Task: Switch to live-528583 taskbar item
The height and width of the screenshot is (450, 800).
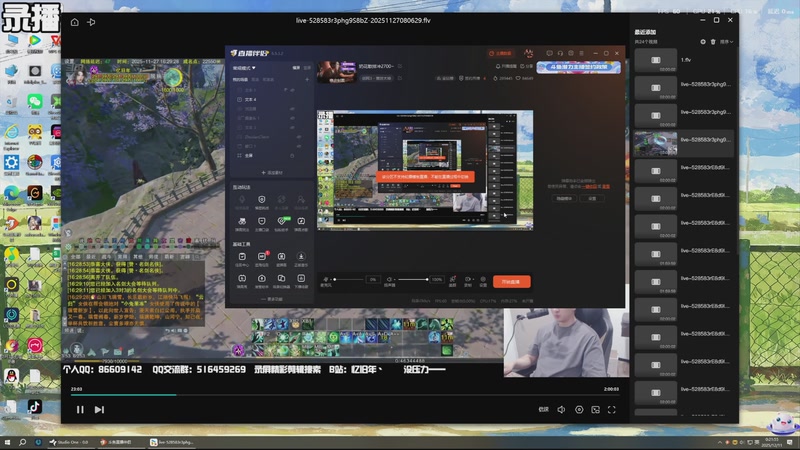Action: [x=172, y=442]
